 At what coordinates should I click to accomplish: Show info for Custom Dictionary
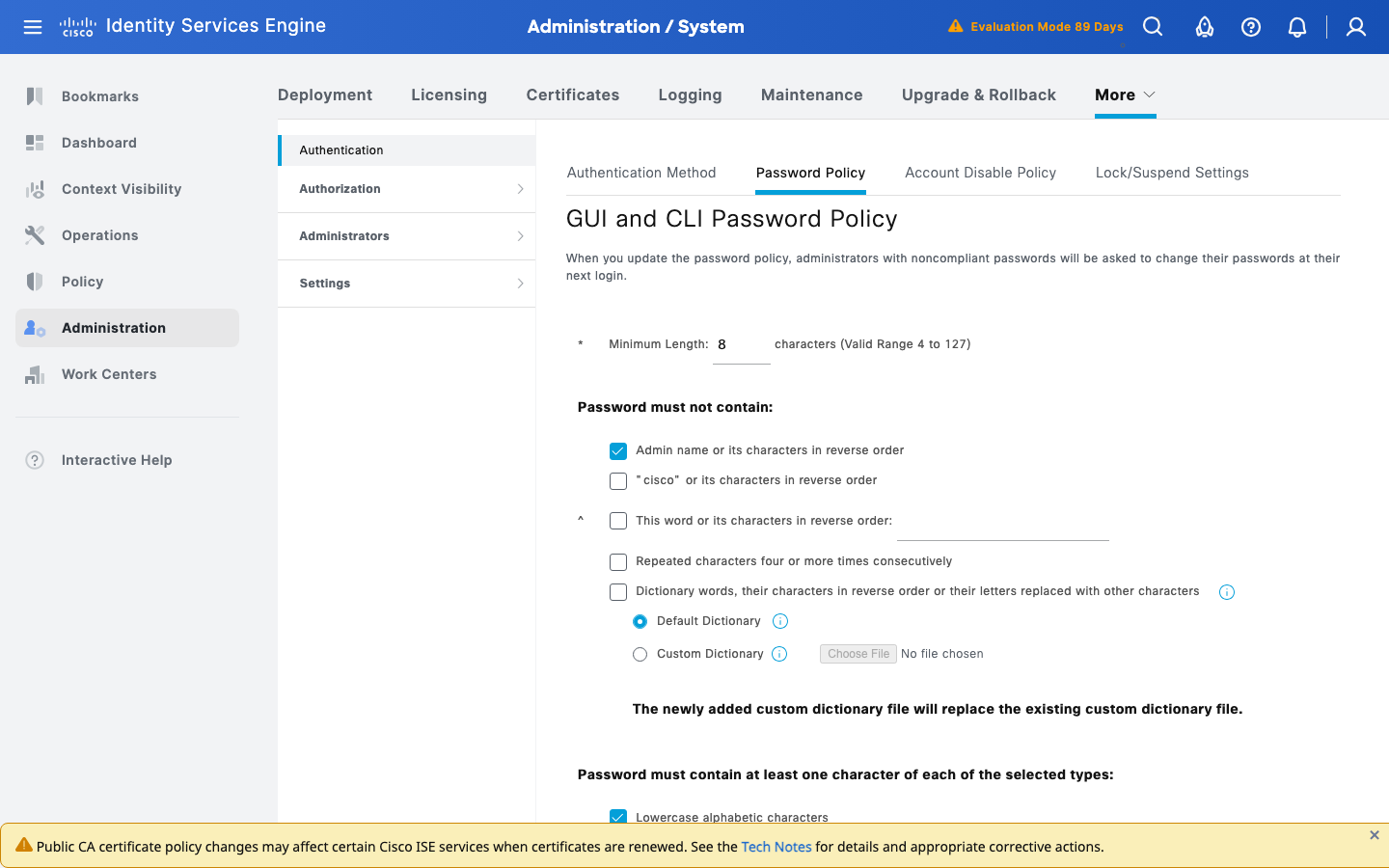(779, 654)
